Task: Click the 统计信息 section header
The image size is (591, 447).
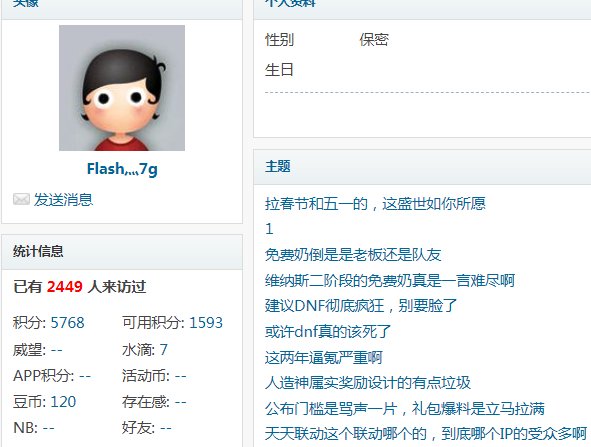Action: click(x=38, y=251)
